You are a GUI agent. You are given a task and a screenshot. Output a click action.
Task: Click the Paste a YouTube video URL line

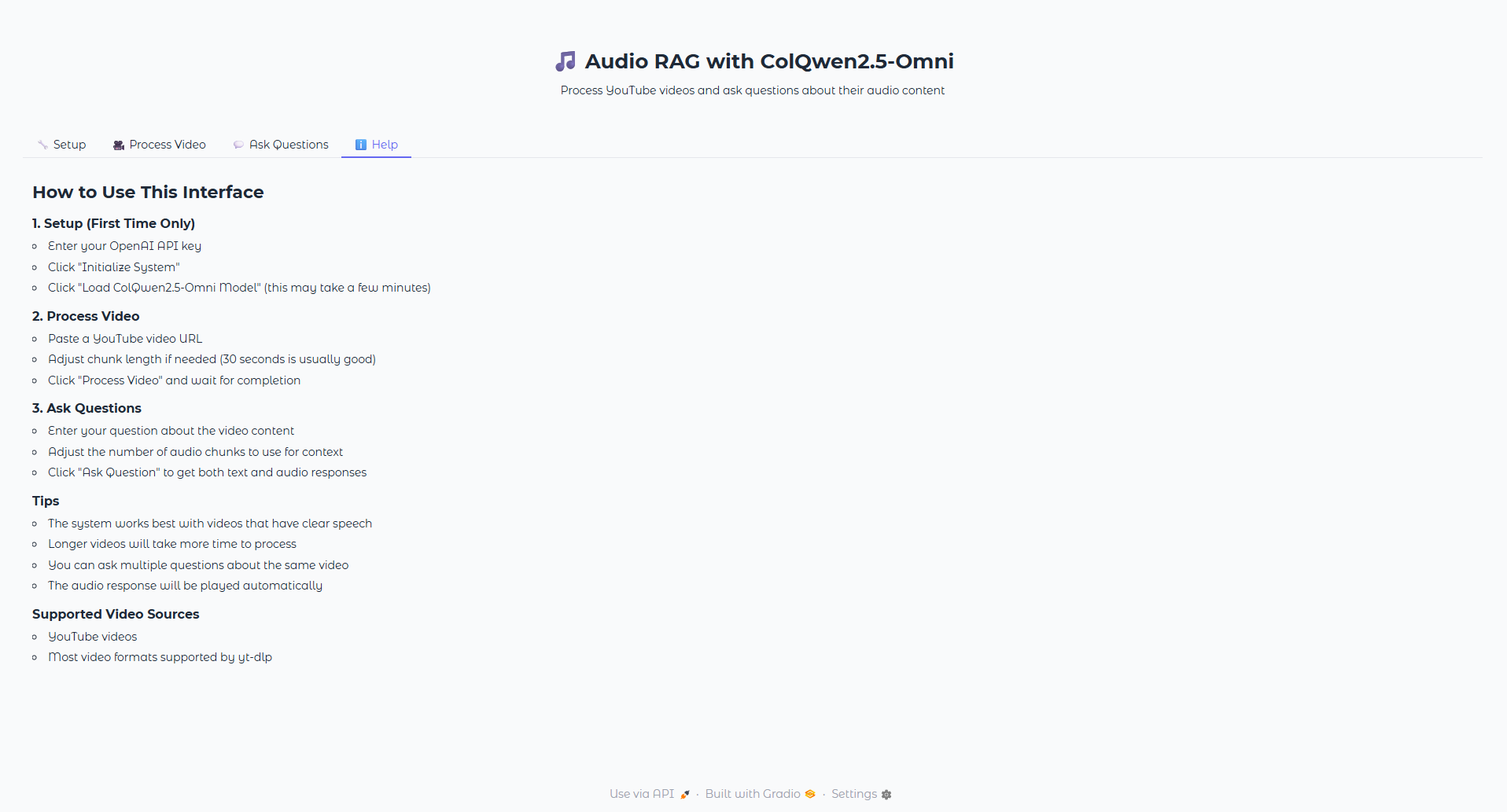[x=125, y=339]
